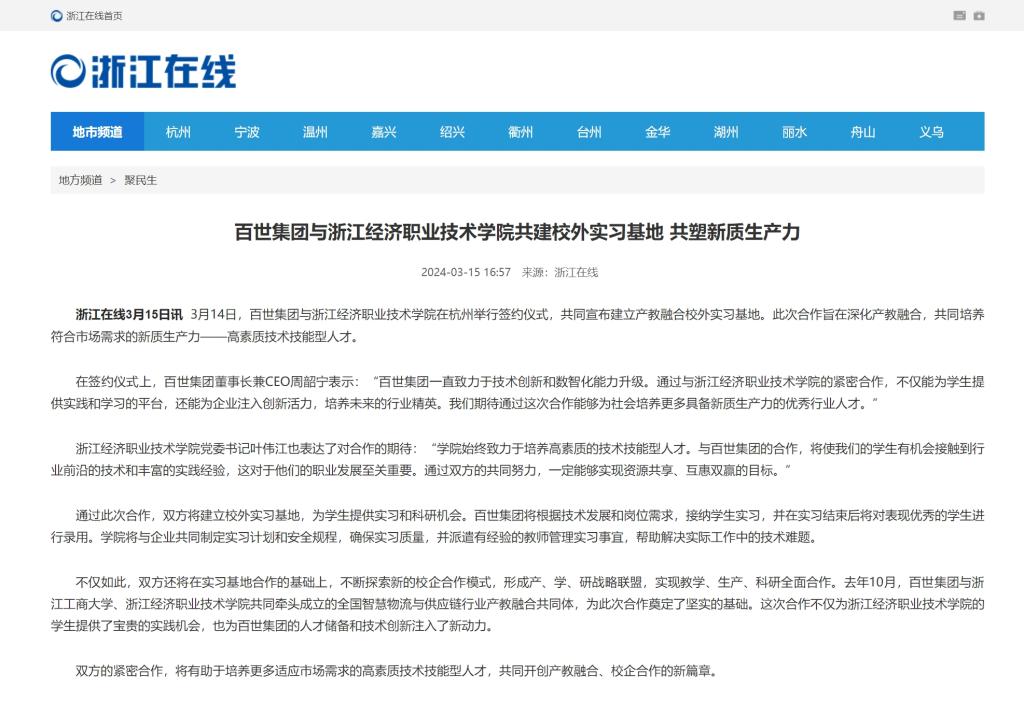Click the paragraph starting 浙江经济职业技术学院党委书记
This screenshot has height=703, width=1024.
point(517,459)
